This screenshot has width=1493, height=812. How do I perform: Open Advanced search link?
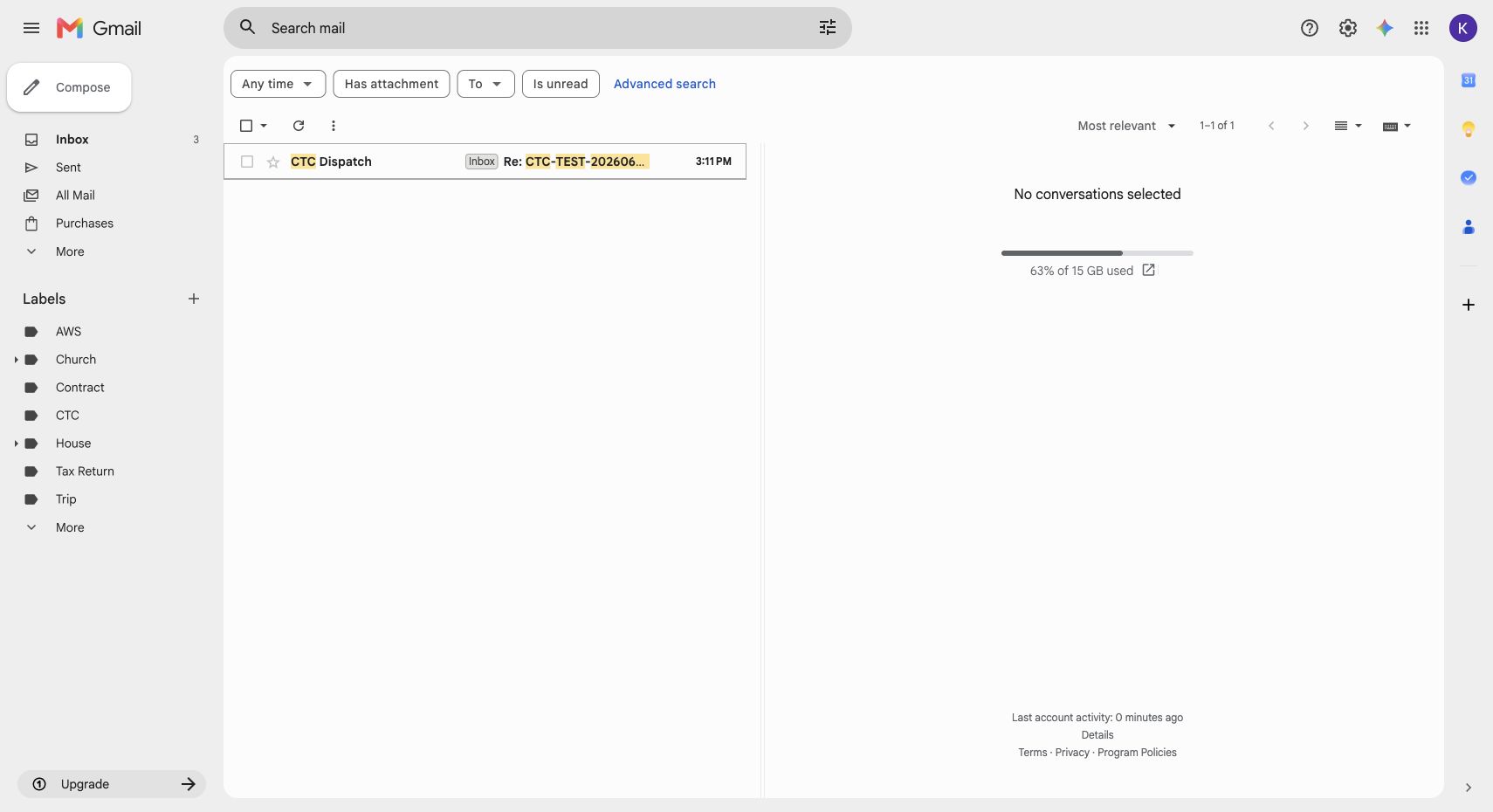(664, 84)
